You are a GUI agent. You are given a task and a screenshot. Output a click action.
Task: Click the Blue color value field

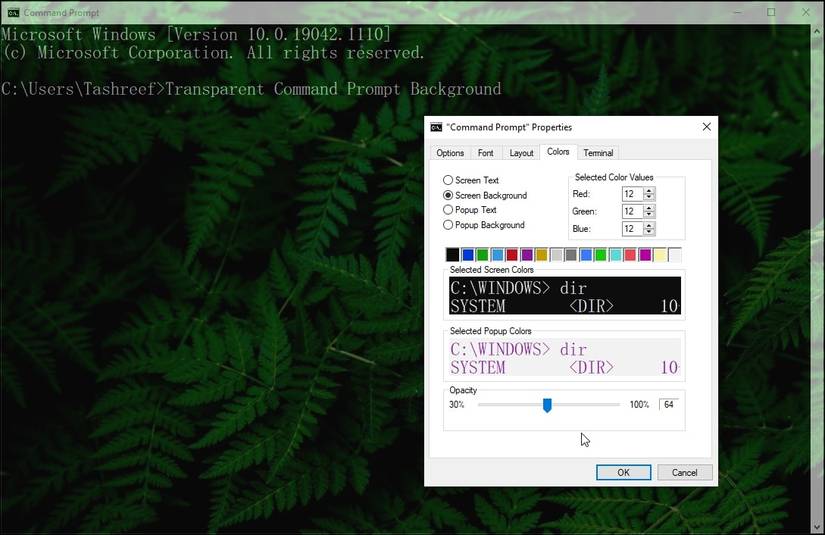pos(632,229)
